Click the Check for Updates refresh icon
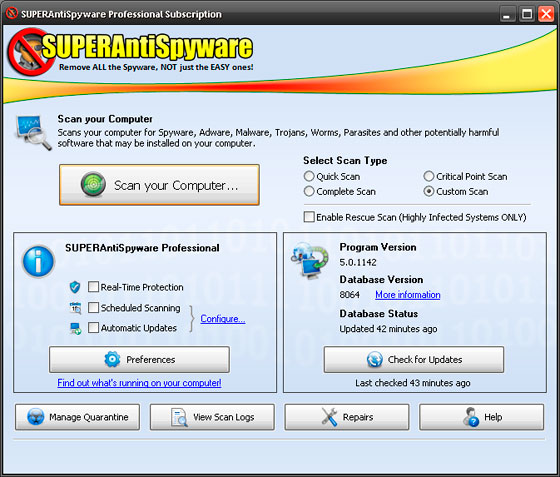The width and height of the screenshot is (560, 477). (x=375, y=359)
